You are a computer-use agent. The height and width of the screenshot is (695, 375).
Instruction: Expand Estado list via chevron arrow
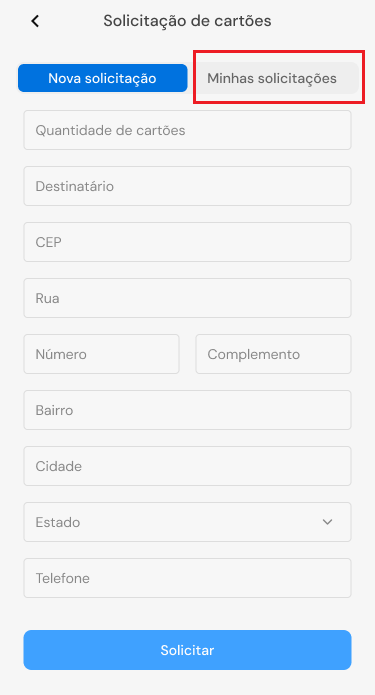(328, 522)
